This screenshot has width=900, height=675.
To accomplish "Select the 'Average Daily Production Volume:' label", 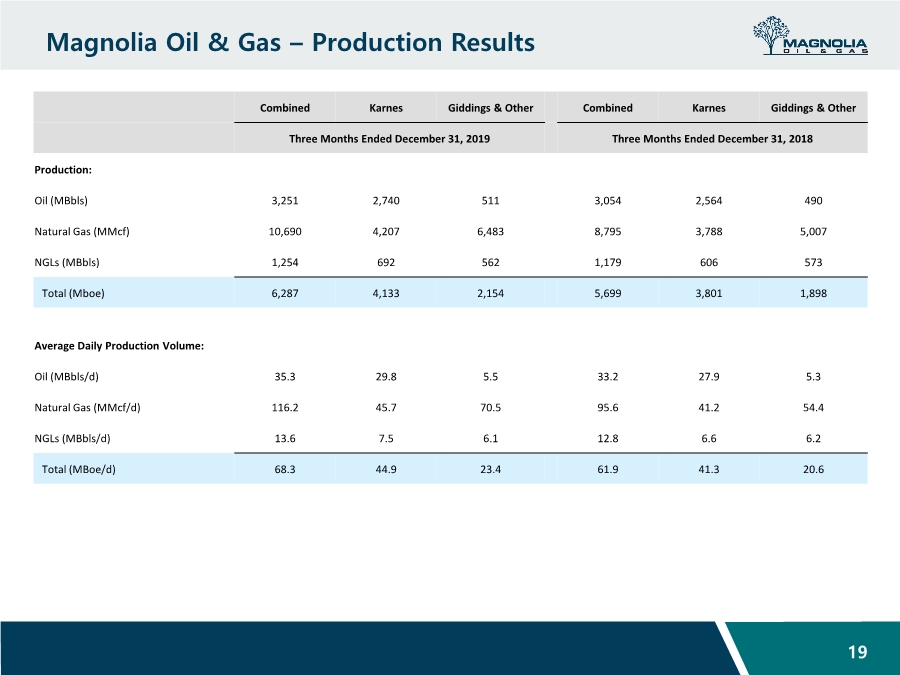I will [x=119, y=346].
